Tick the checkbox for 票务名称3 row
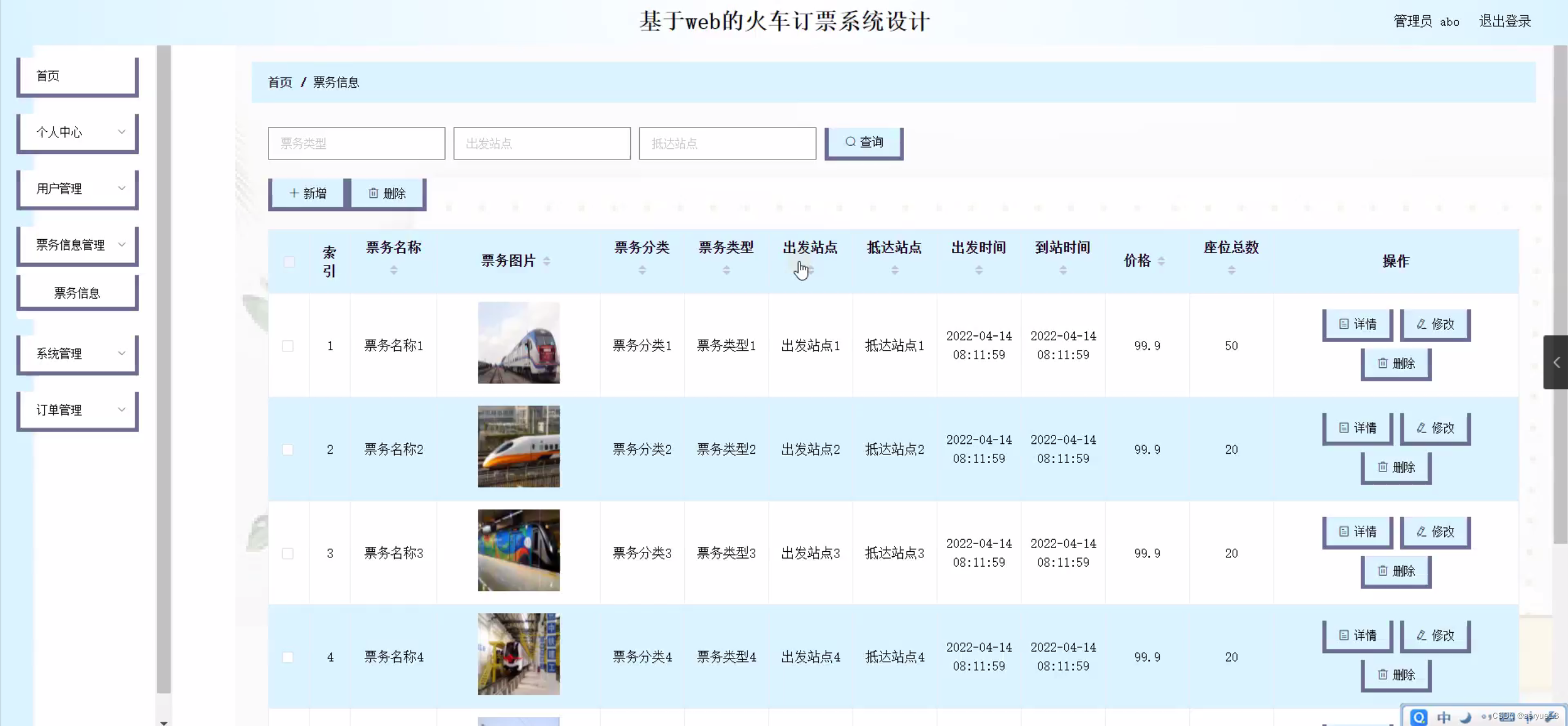1568x726 pixels. pyautogui.click(x=287, y=553)
